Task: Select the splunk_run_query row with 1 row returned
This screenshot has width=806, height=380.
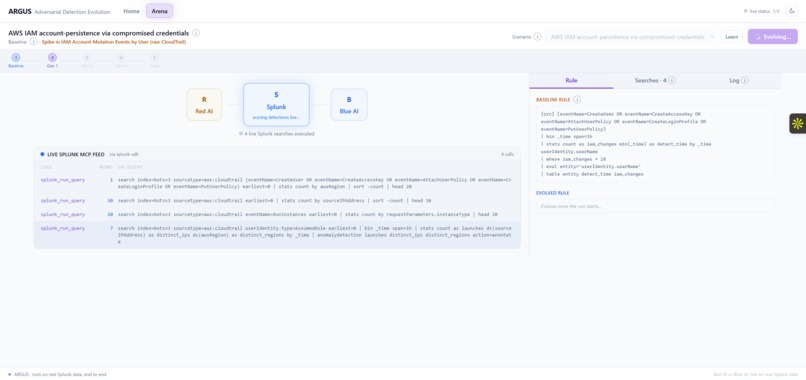Action: (277, 183)
